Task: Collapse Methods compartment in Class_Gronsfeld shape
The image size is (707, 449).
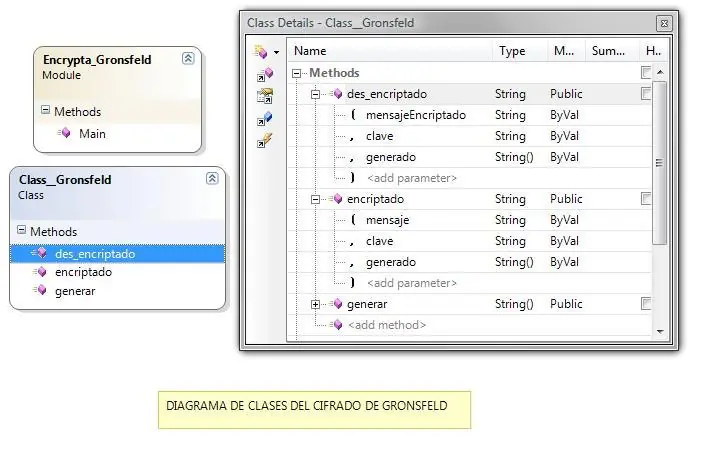Action: [x=21, y=229]
